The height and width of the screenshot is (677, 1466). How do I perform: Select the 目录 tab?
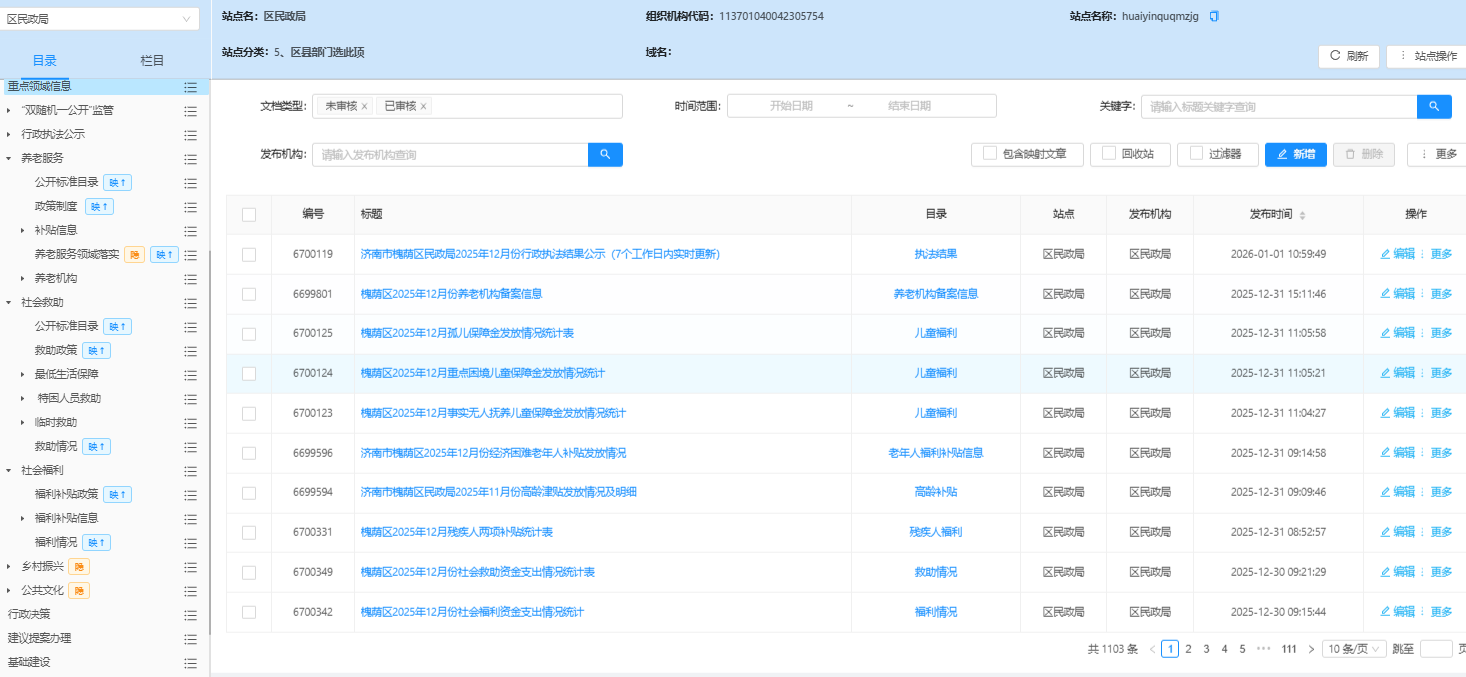[45, 60]
